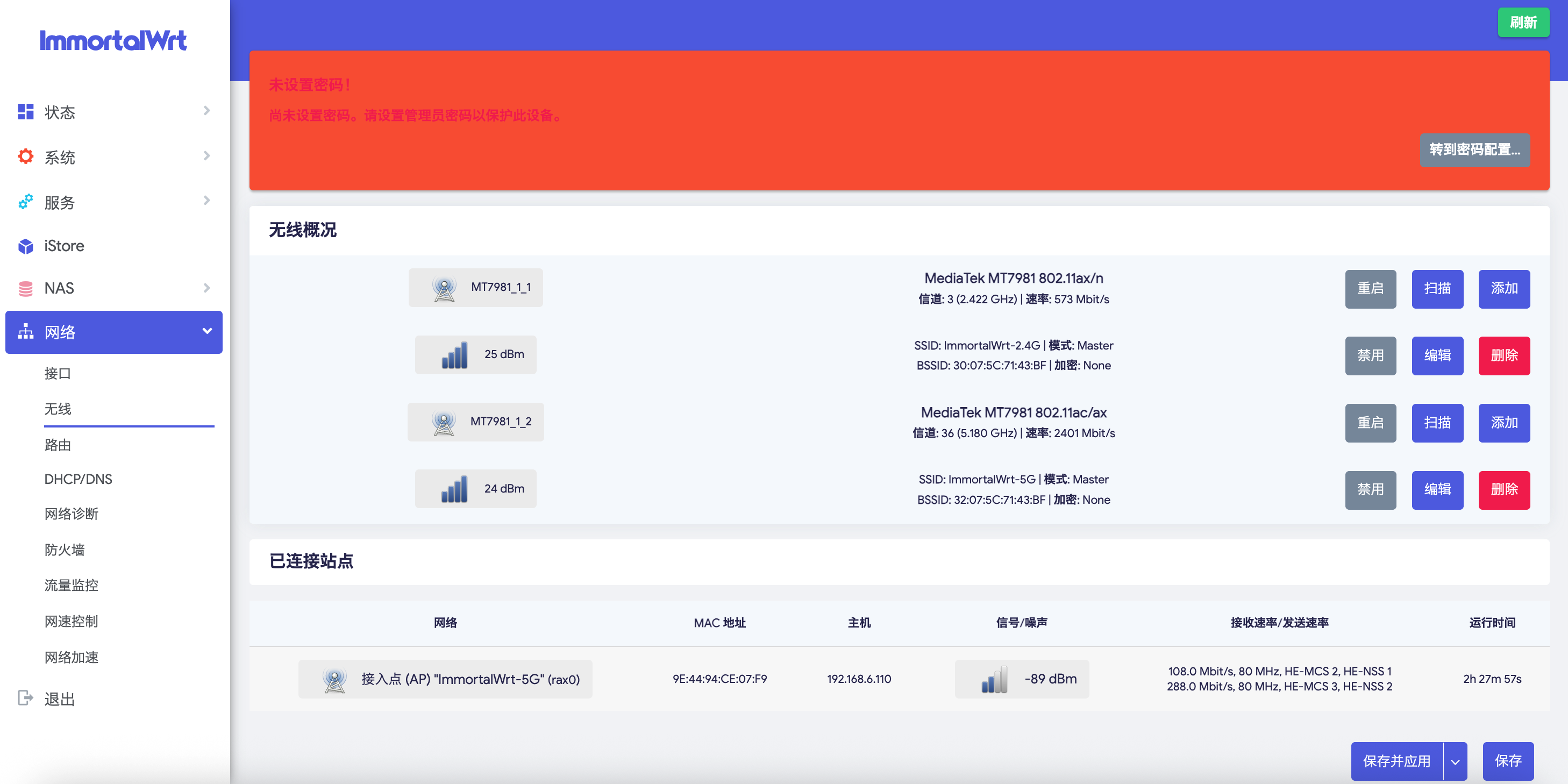Click the 网络 network tree icon
The image size is (1568, 784).
[26, 332]
